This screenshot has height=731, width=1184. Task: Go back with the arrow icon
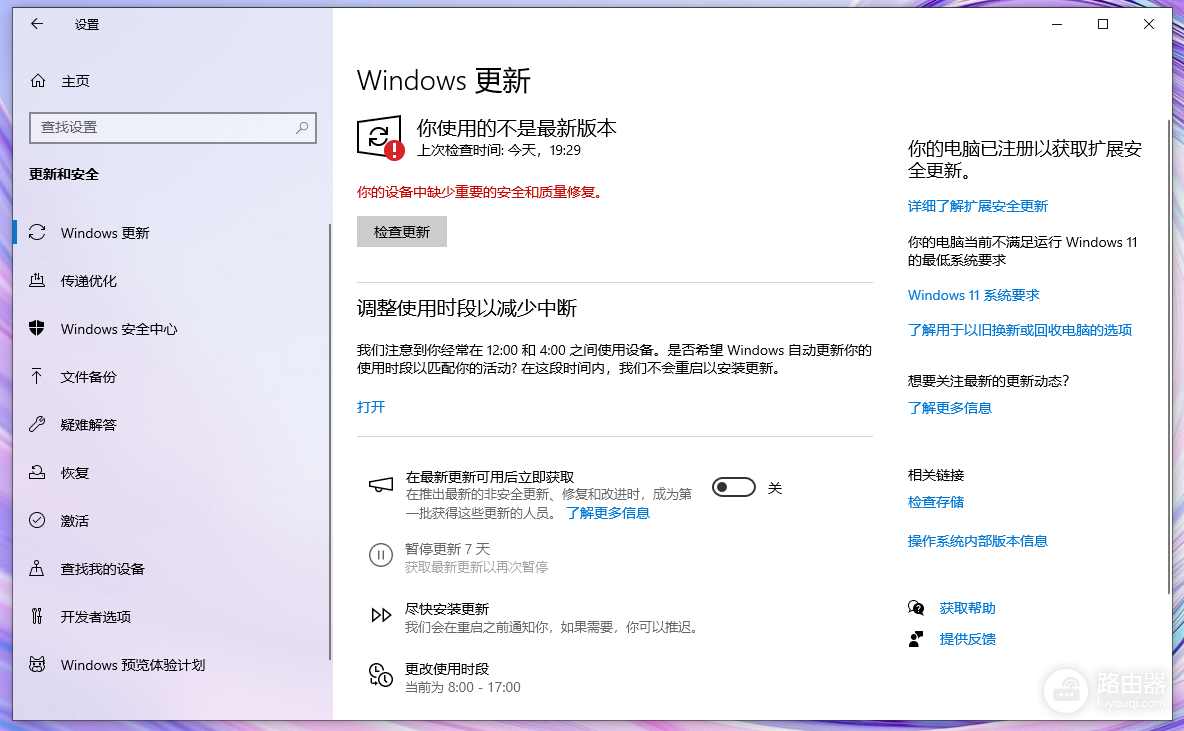point(36,24)
